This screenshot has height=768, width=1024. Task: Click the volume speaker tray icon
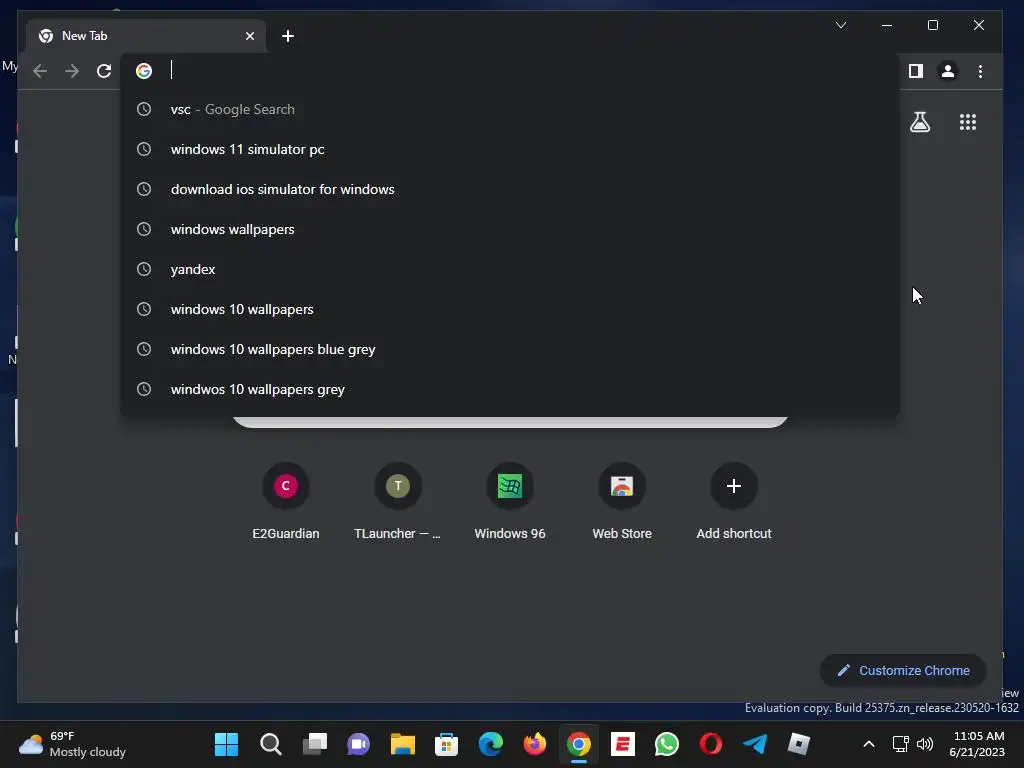point(925,744)
